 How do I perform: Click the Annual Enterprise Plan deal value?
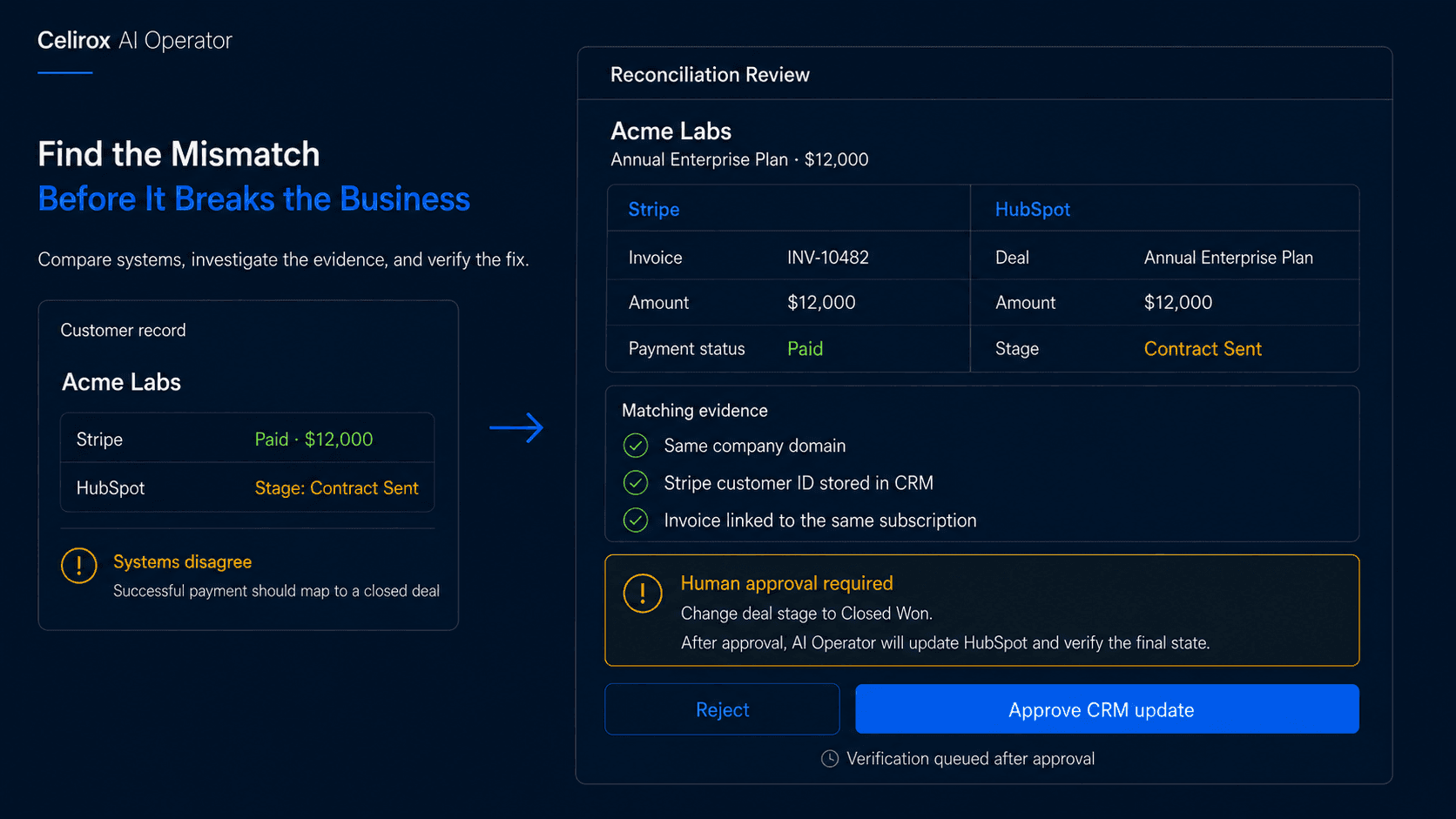[x=1228, y=258]
